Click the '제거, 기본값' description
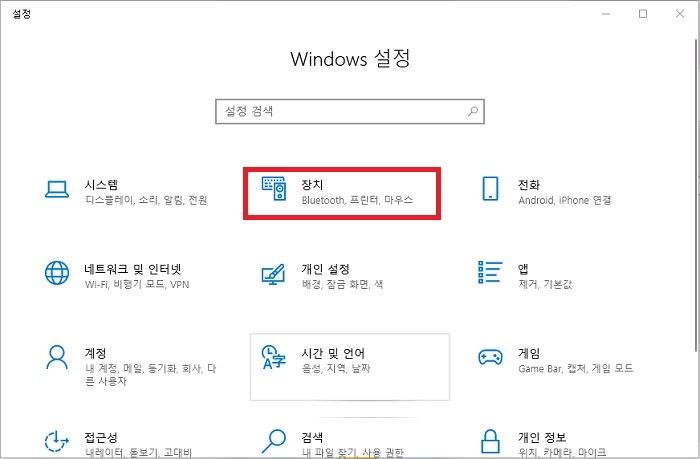Image resolution: width=700 pixels, height=459 pixels. click(545, 284)
